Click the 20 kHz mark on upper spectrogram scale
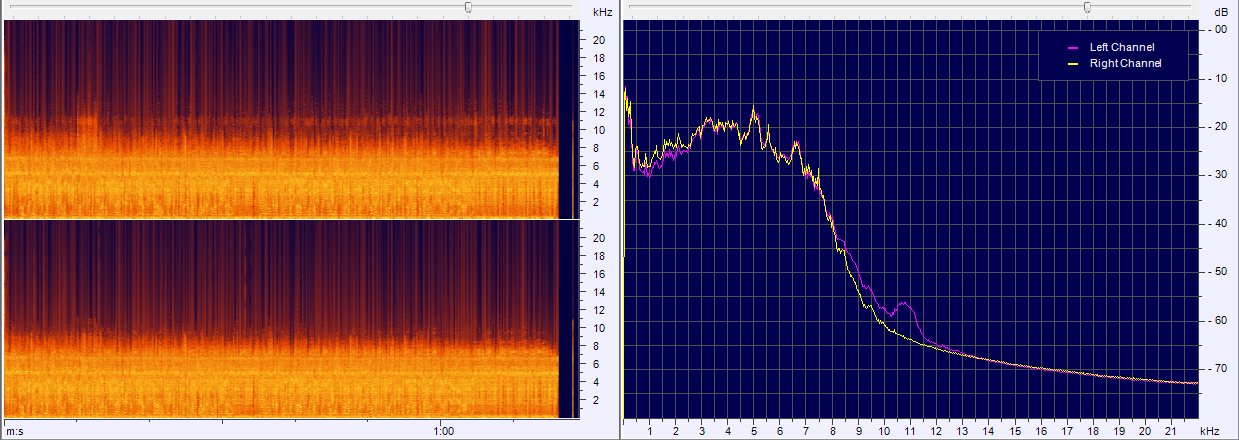The height and width of the screenshot is (440, 1239). click(x=599, y=40)
